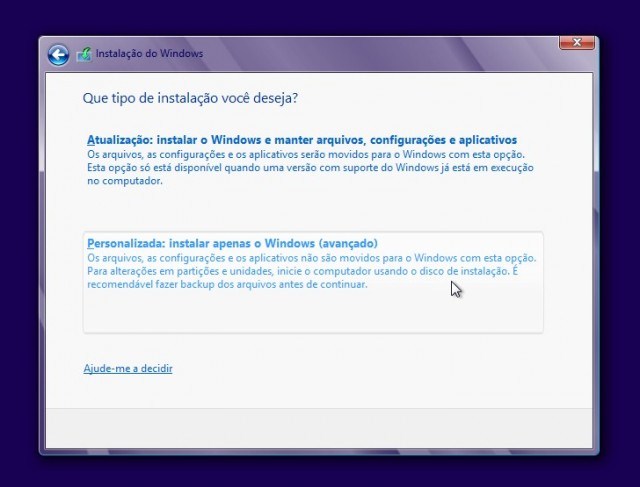
Task: Open the Ajude-me a decidir help link
Action: coord(128,369)
